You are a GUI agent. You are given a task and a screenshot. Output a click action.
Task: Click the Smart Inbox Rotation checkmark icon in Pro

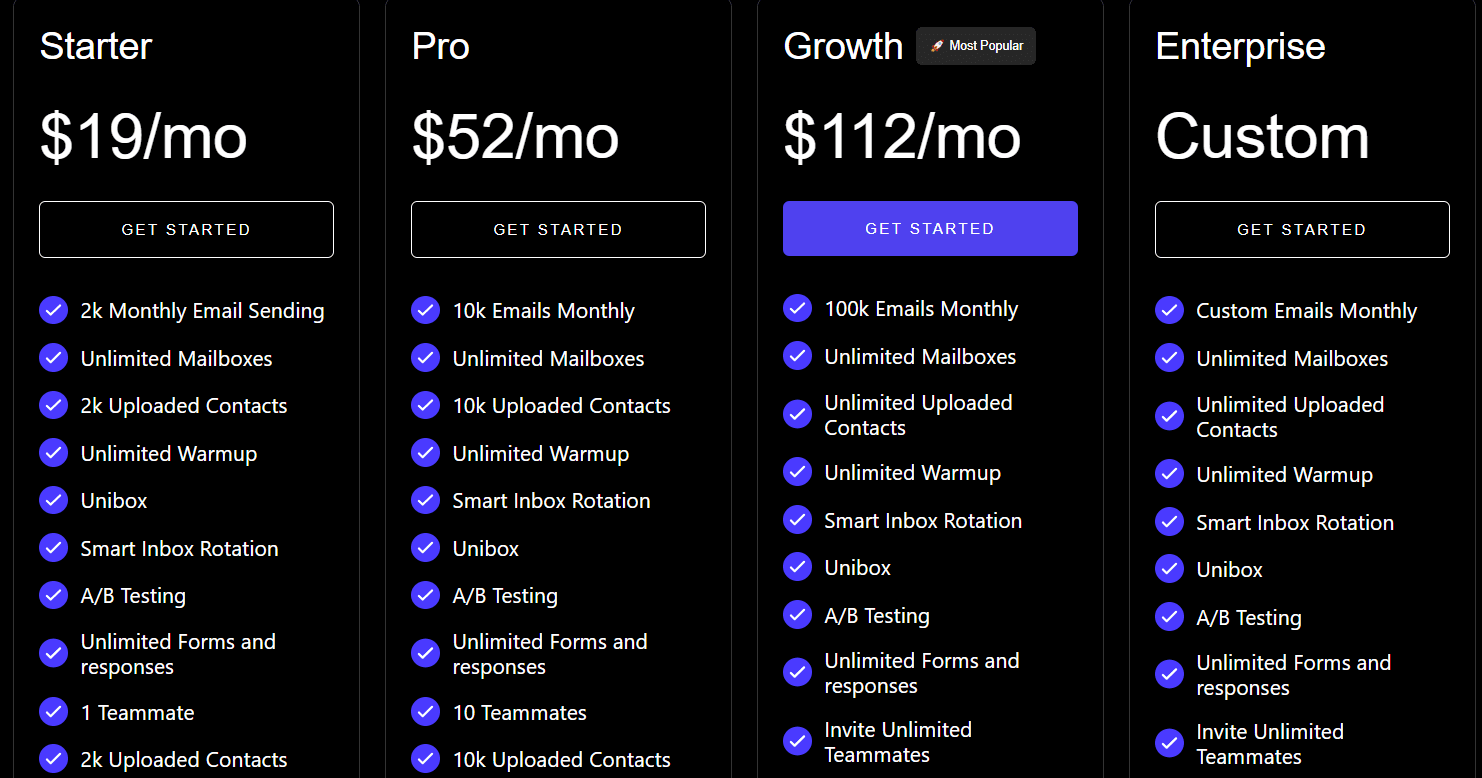coord(425,500)
